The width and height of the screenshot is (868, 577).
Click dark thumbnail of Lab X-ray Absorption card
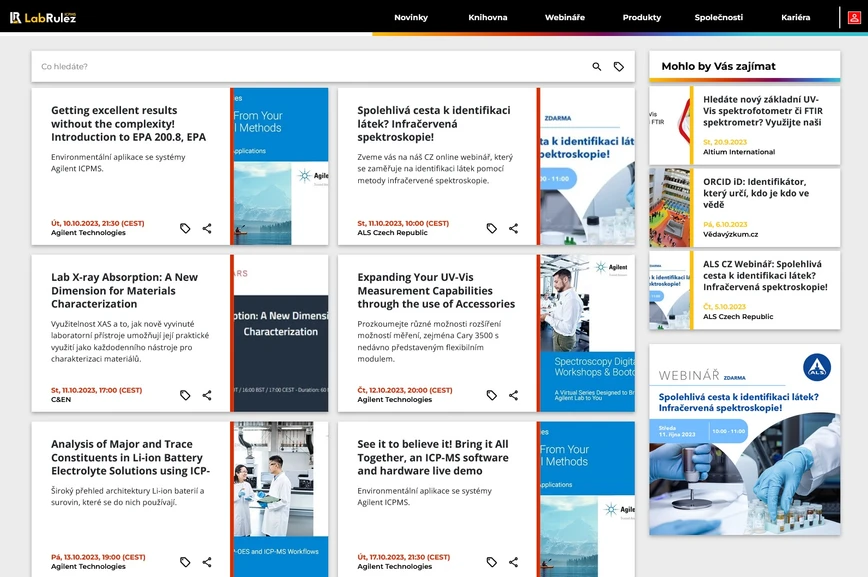pos(281,333)
